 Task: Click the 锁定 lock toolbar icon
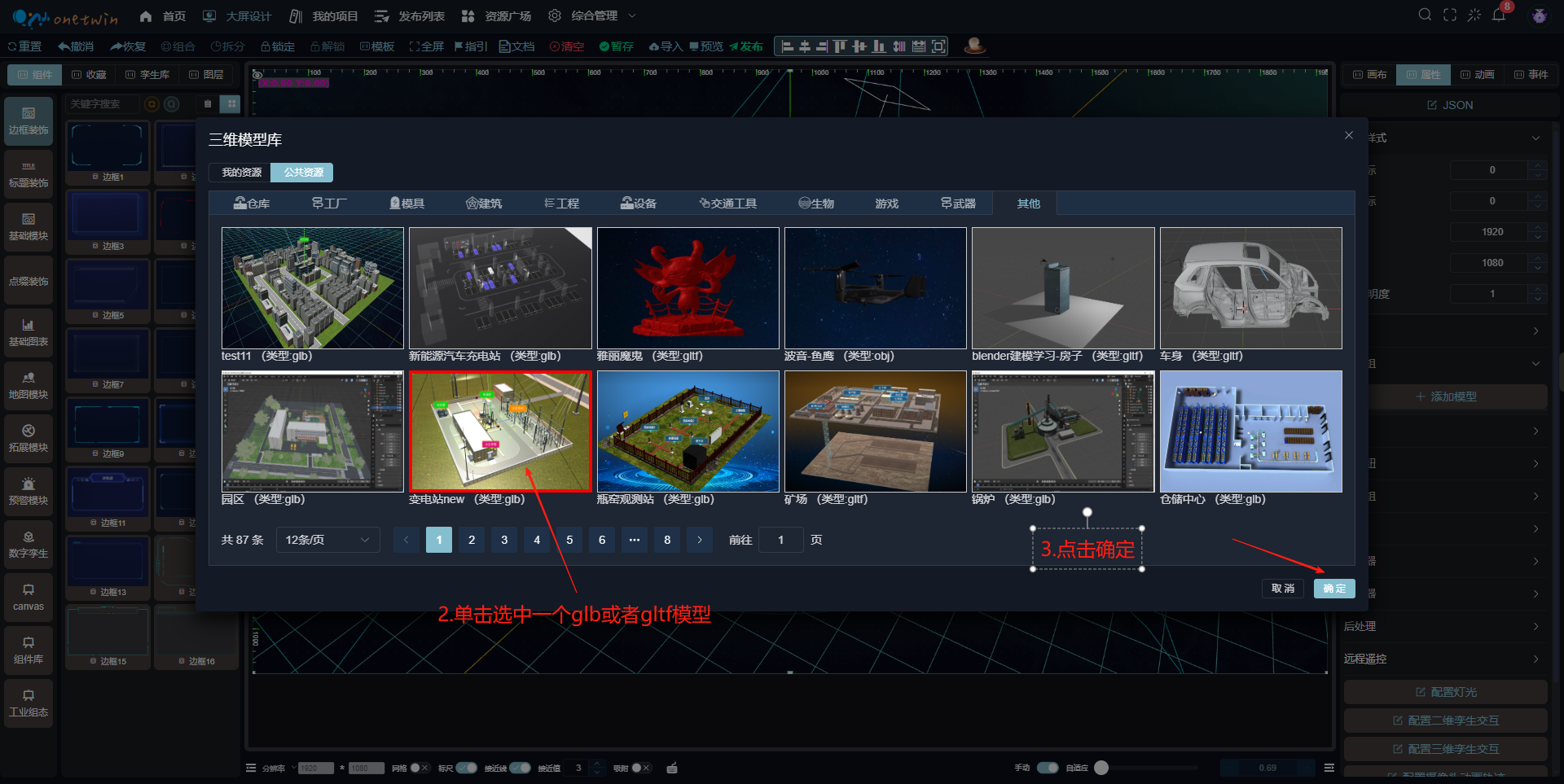(278, 46)
